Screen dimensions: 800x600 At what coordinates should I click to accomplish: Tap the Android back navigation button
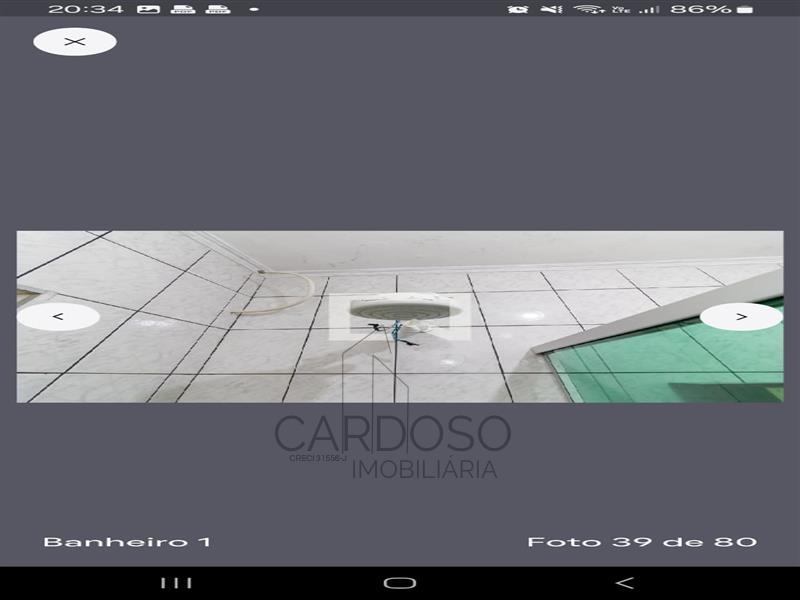tap(624, 583)
